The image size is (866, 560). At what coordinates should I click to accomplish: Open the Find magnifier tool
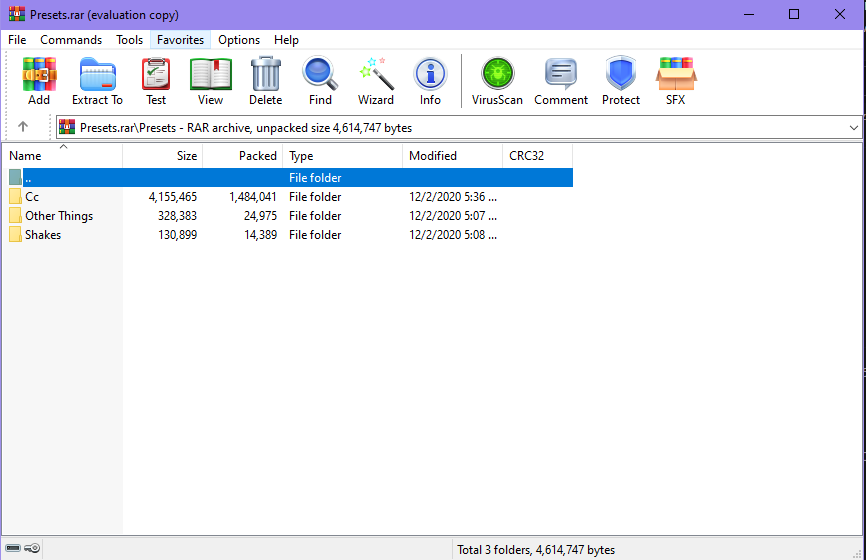320,73
